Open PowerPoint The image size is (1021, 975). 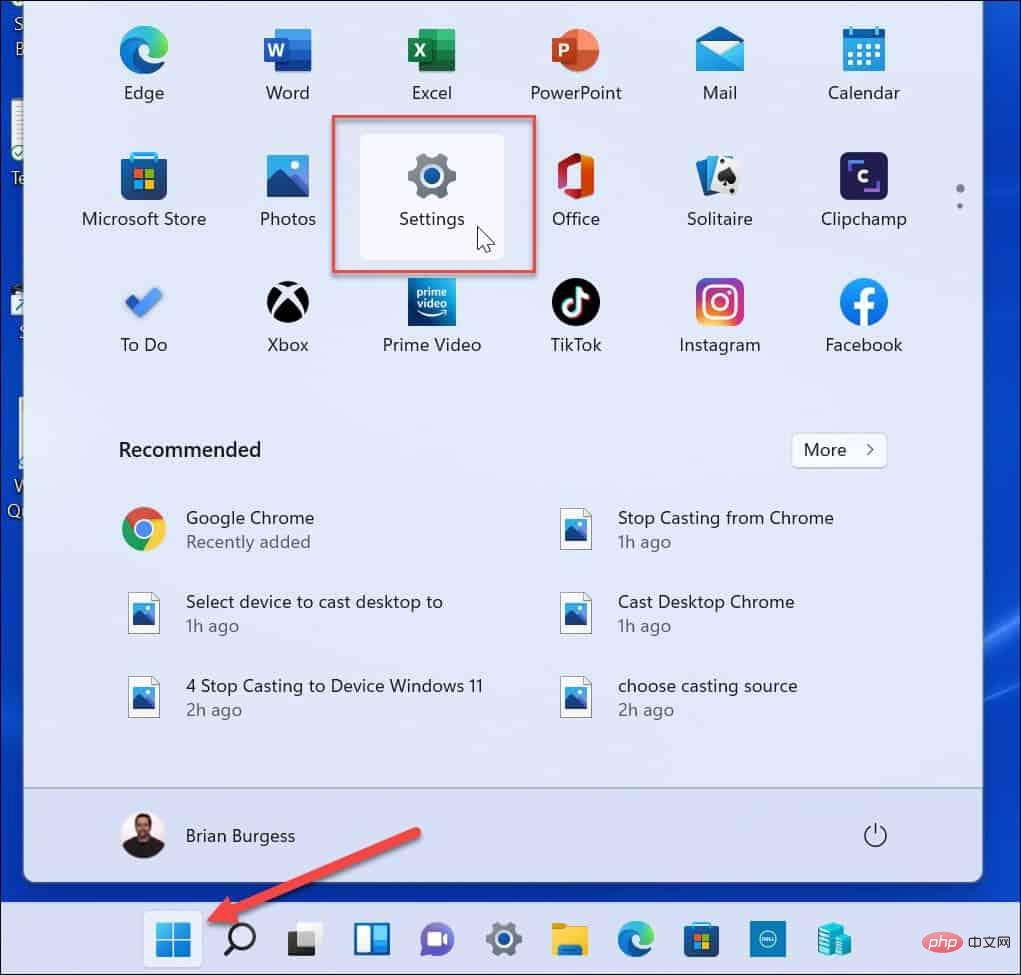[x=575, y=63]
